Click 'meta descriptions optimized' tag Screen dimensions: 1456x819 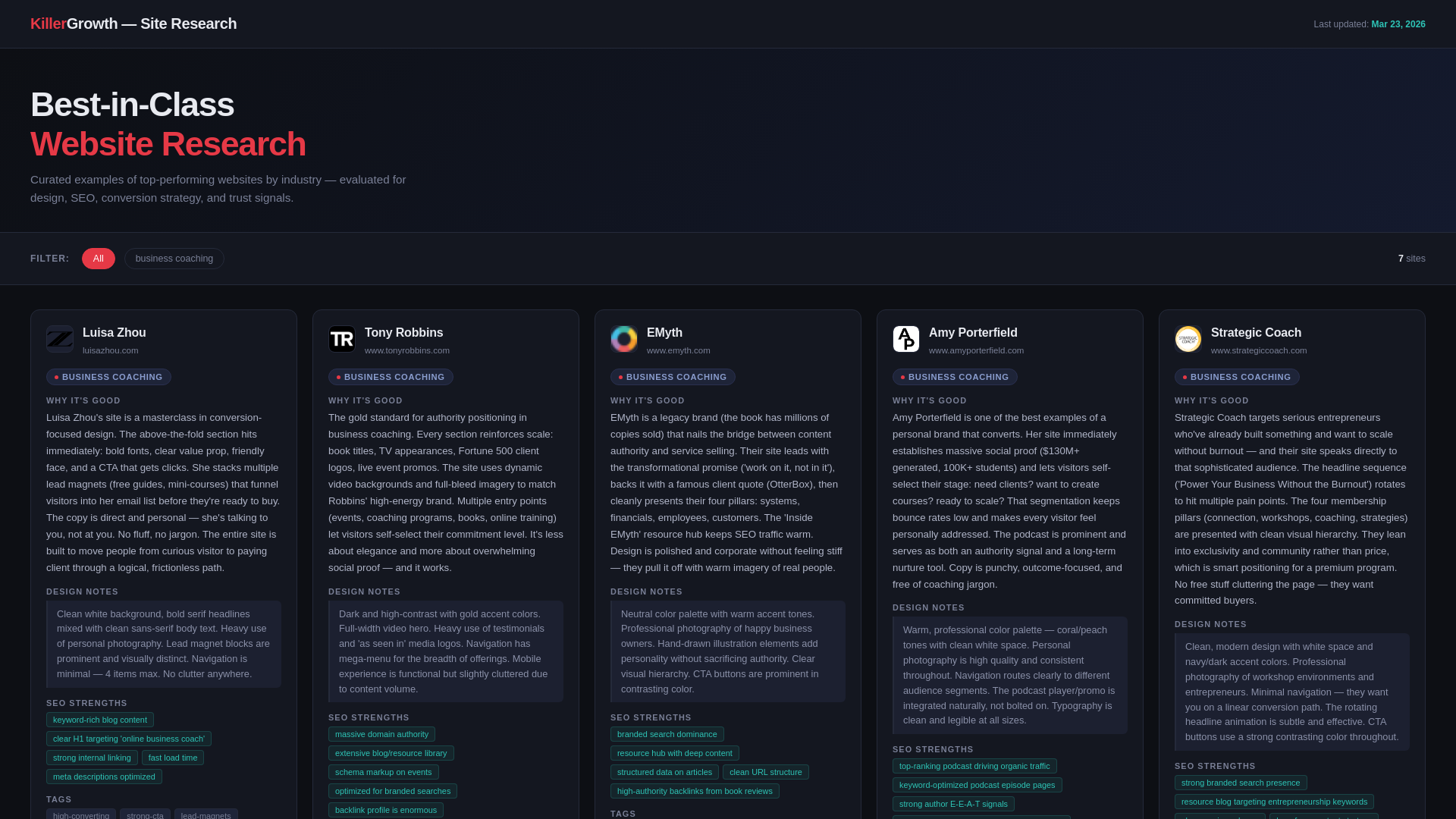tap(104, 777)
